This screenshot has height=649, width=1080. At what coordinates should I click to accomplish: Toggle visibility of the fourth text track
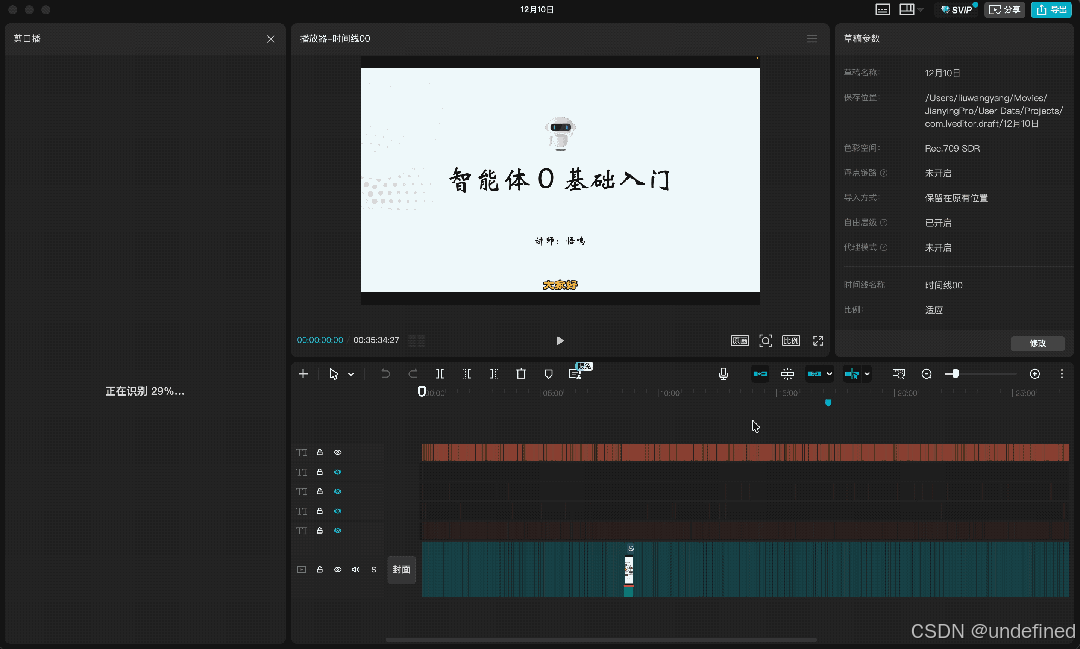coord(338,511)
